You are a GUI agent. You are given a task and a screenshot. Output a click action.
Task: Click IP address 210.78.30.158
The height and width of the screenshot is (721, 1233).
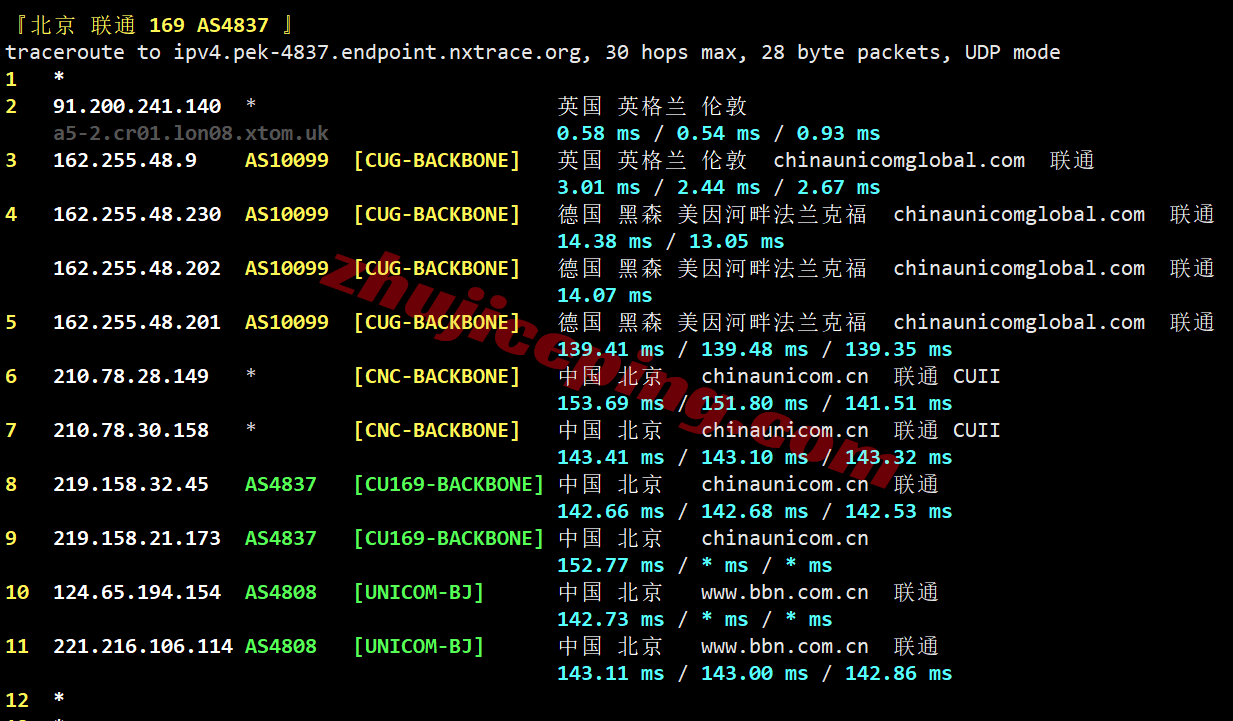coord(131,430)
